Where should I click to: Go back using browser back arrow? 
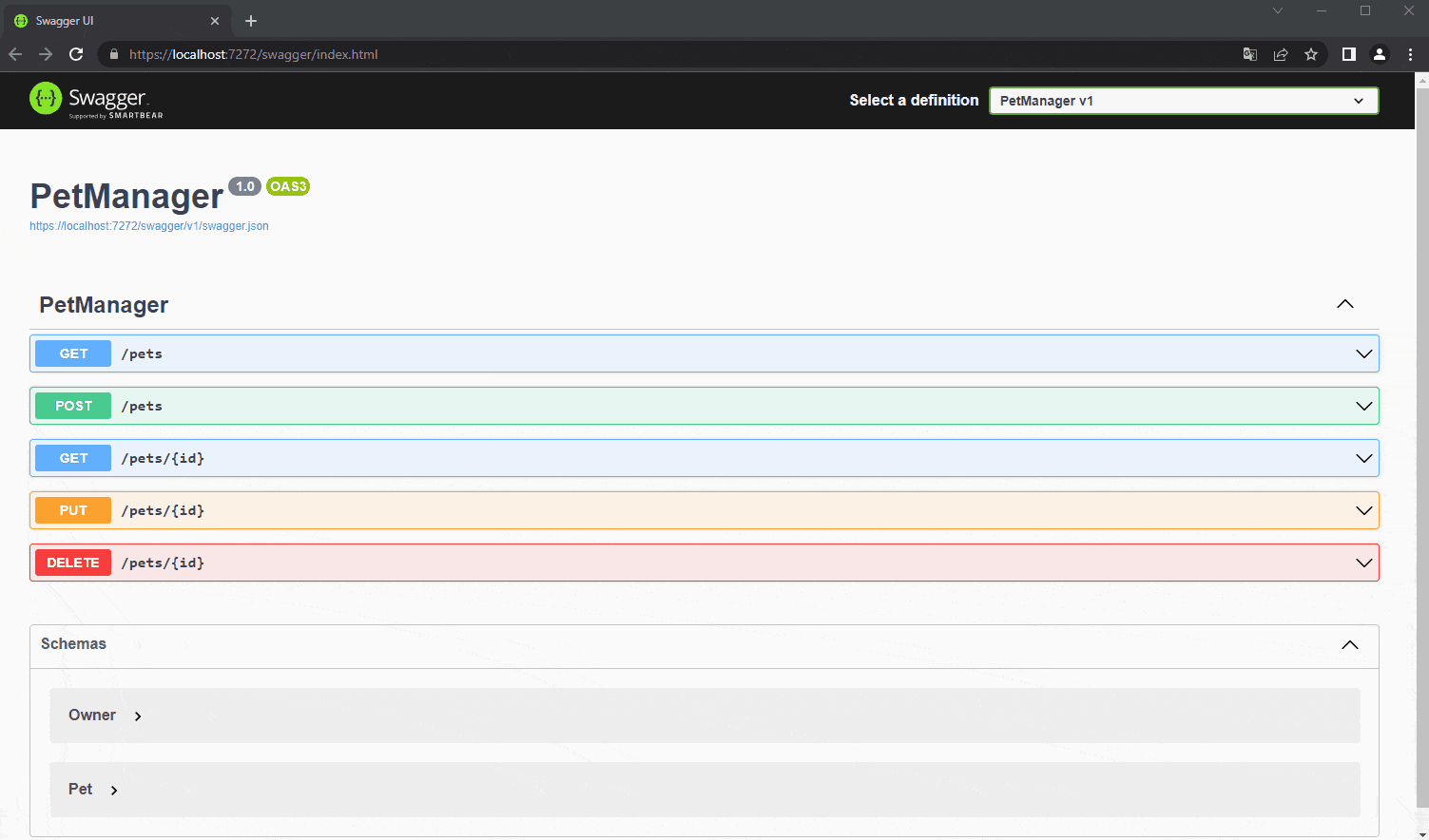[15, 54]
